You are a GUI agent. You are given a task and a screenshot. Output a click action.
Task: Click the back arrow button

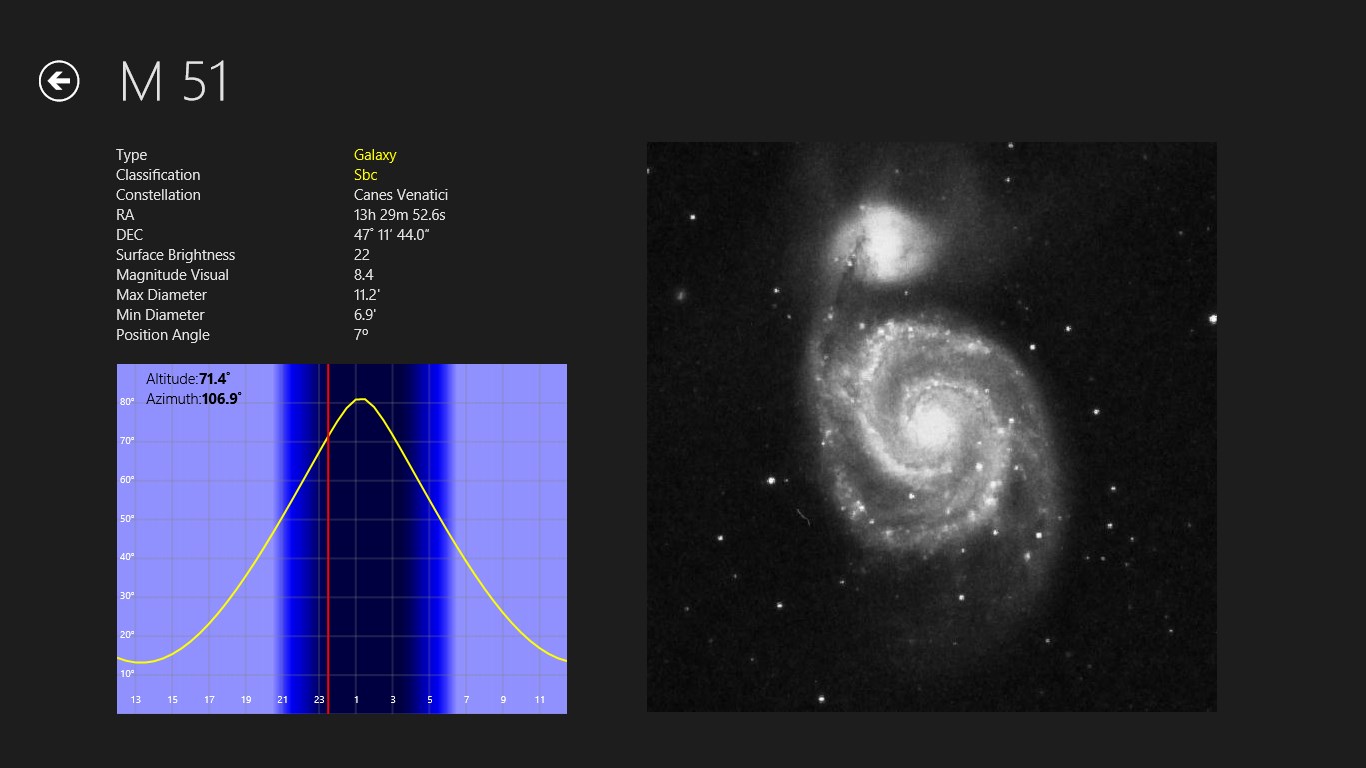click(x=59, y=81)
